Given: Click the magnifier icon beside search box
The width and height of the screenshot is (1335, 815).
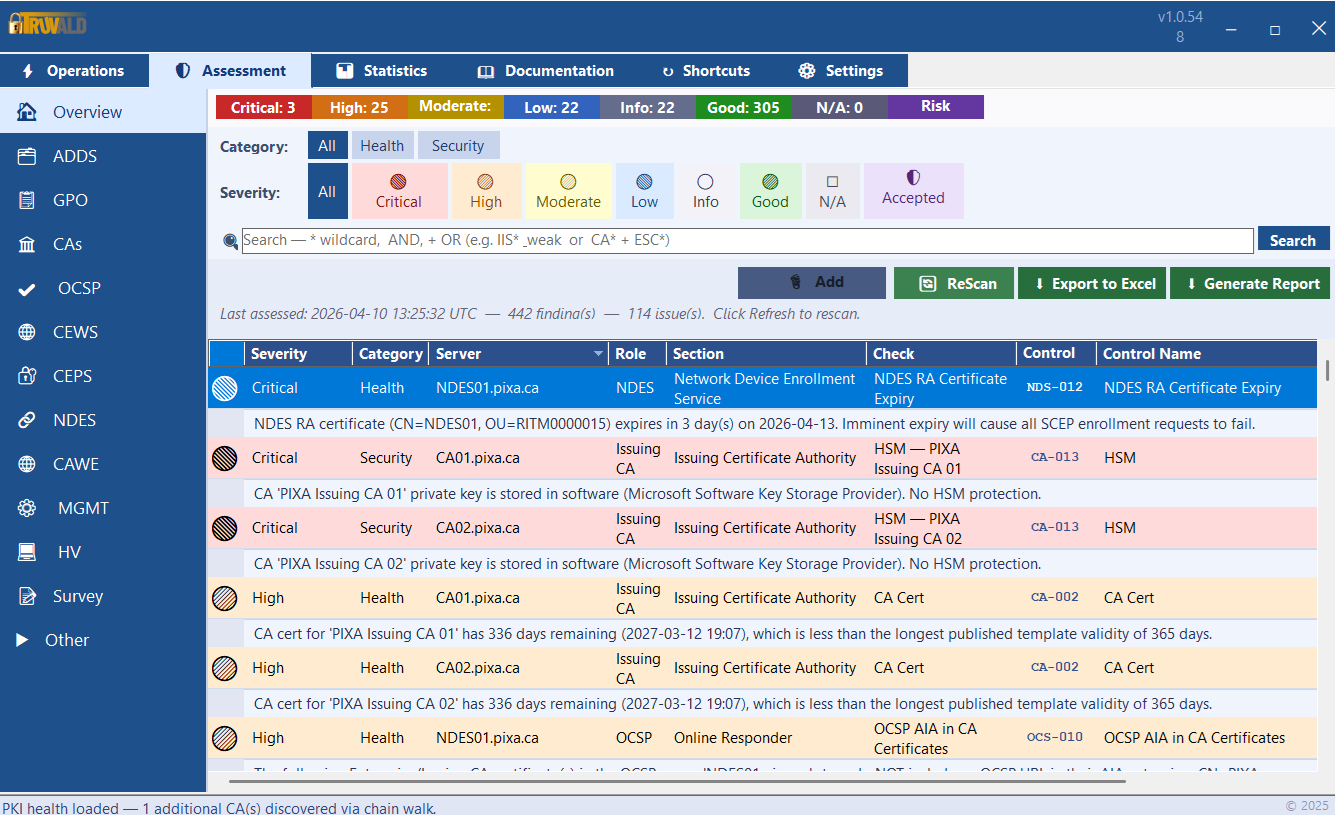Looking at the screenshot, I should click(231, 241).
